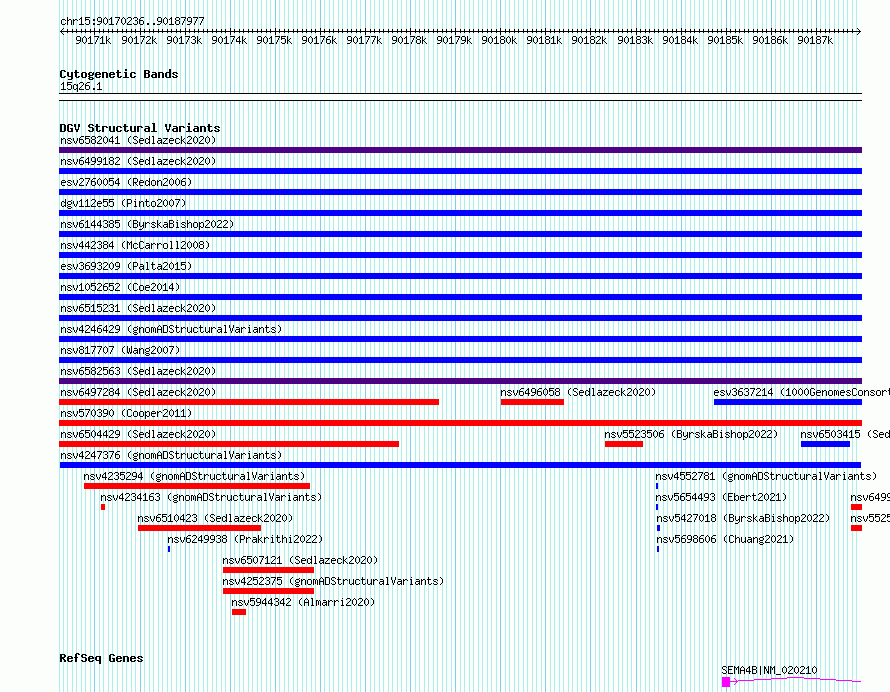
Task: Select the nsv5944342 (Almarri2020) label
Action: point(303,602)
